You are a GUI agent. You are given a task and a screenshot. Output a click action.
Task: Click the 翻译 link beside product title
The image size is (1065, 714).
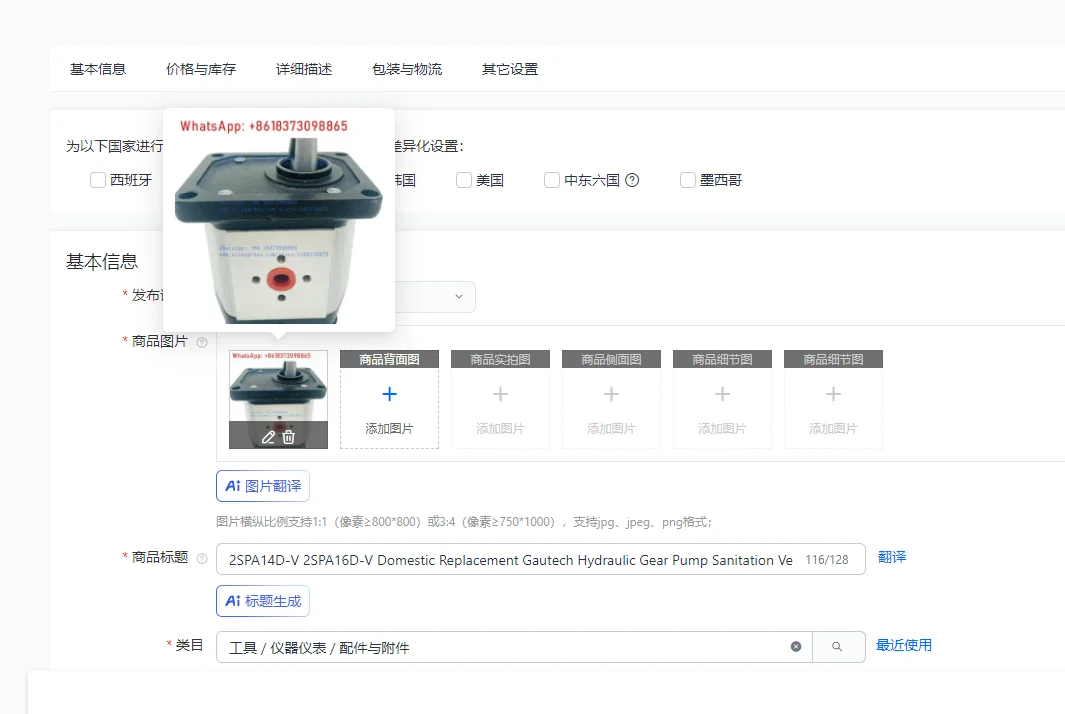tap(890, 559)
